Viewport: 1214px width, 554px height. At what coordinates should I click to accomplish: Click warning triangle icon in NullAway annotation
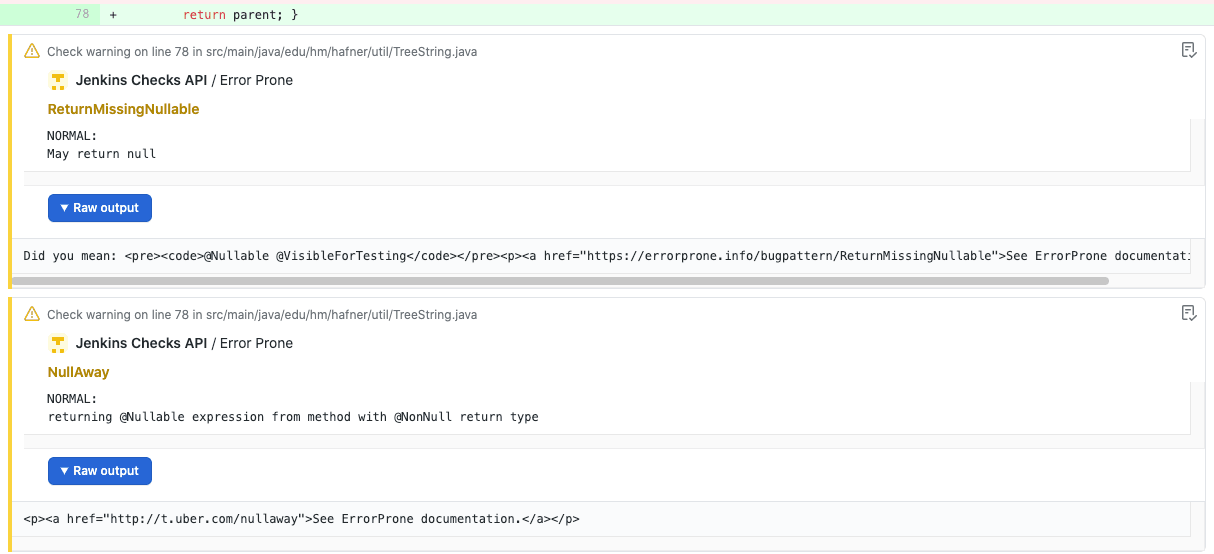coord(32,315)
